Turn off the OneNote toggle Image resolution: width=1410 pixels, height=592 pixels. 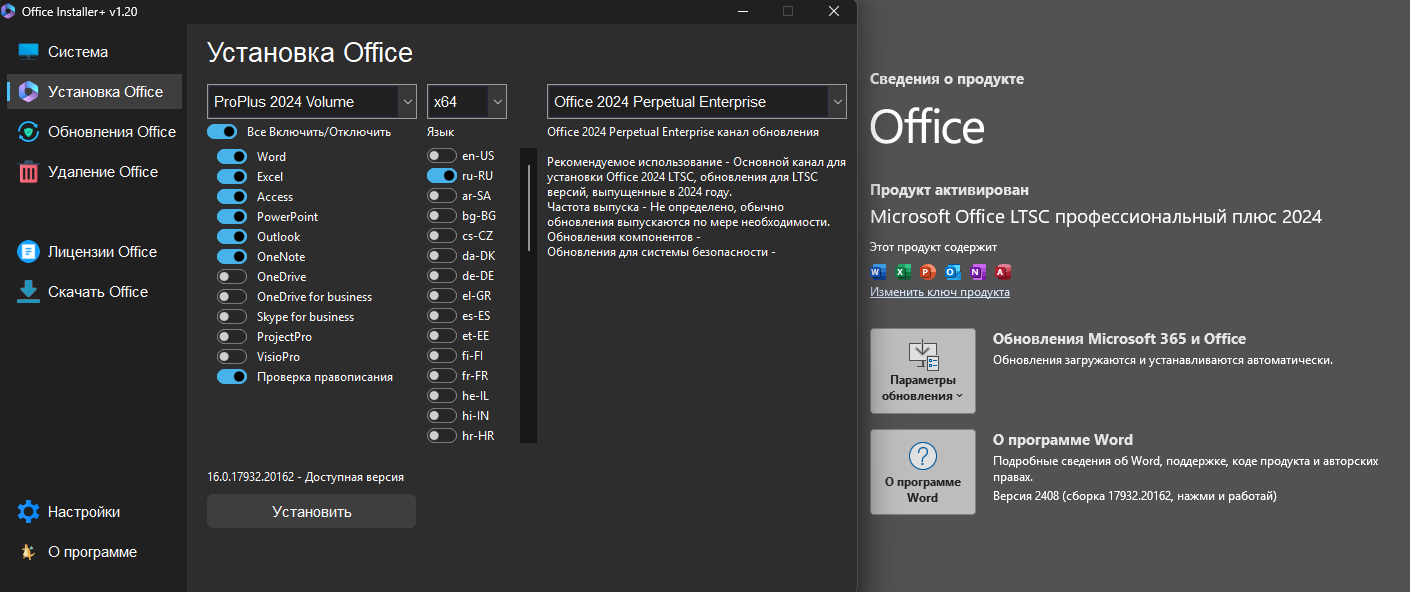point(232,257)
